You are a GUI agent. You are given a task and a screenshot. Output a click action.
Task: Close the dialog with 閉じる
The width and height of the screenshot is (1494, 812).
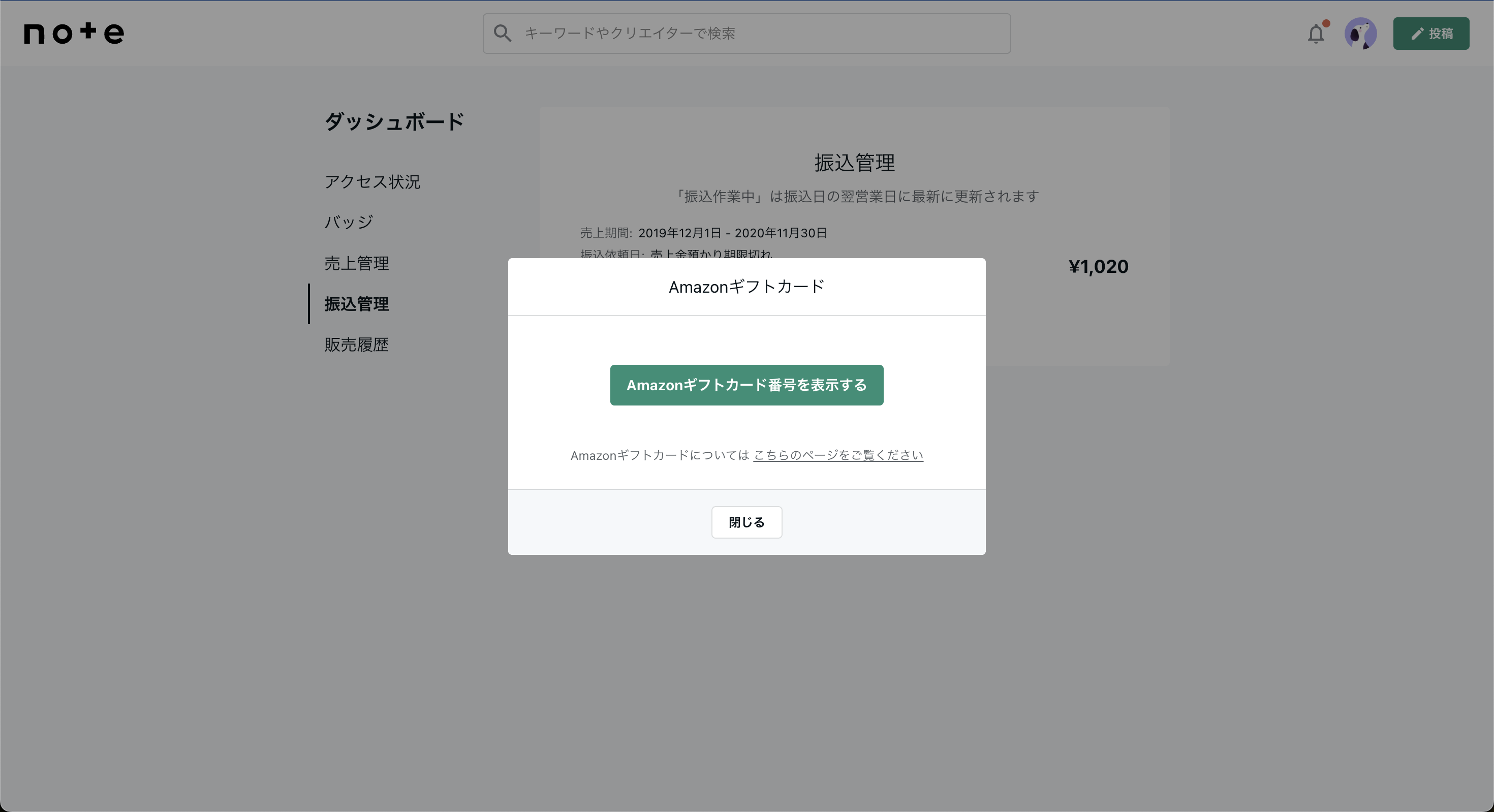coord(746,522)
